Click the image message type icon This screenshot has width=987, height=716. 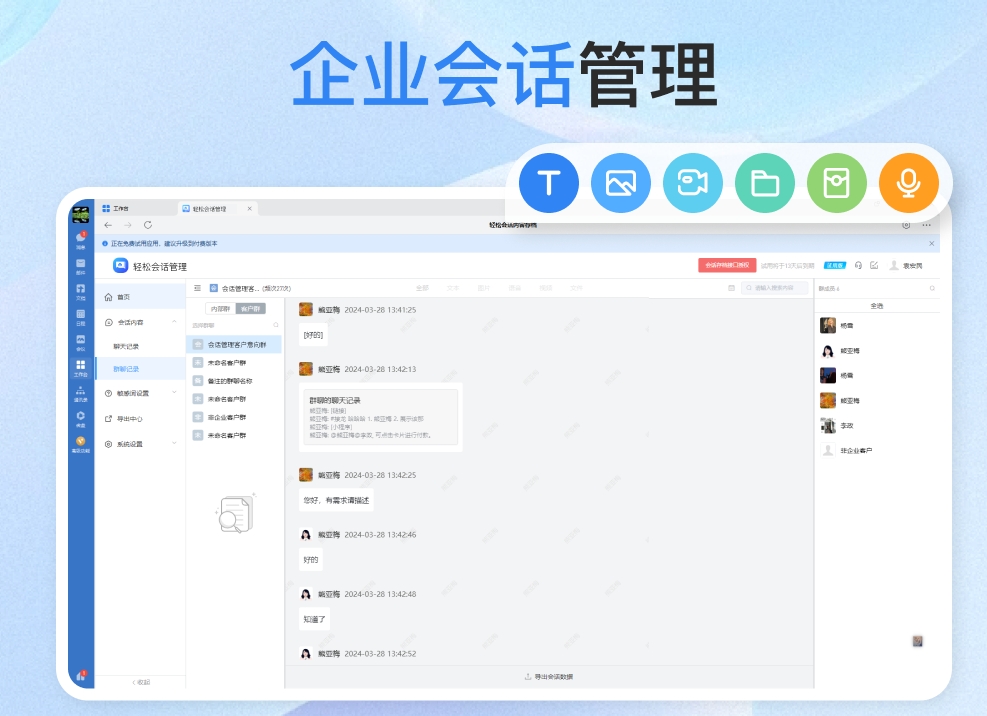[x=620, y=183]
